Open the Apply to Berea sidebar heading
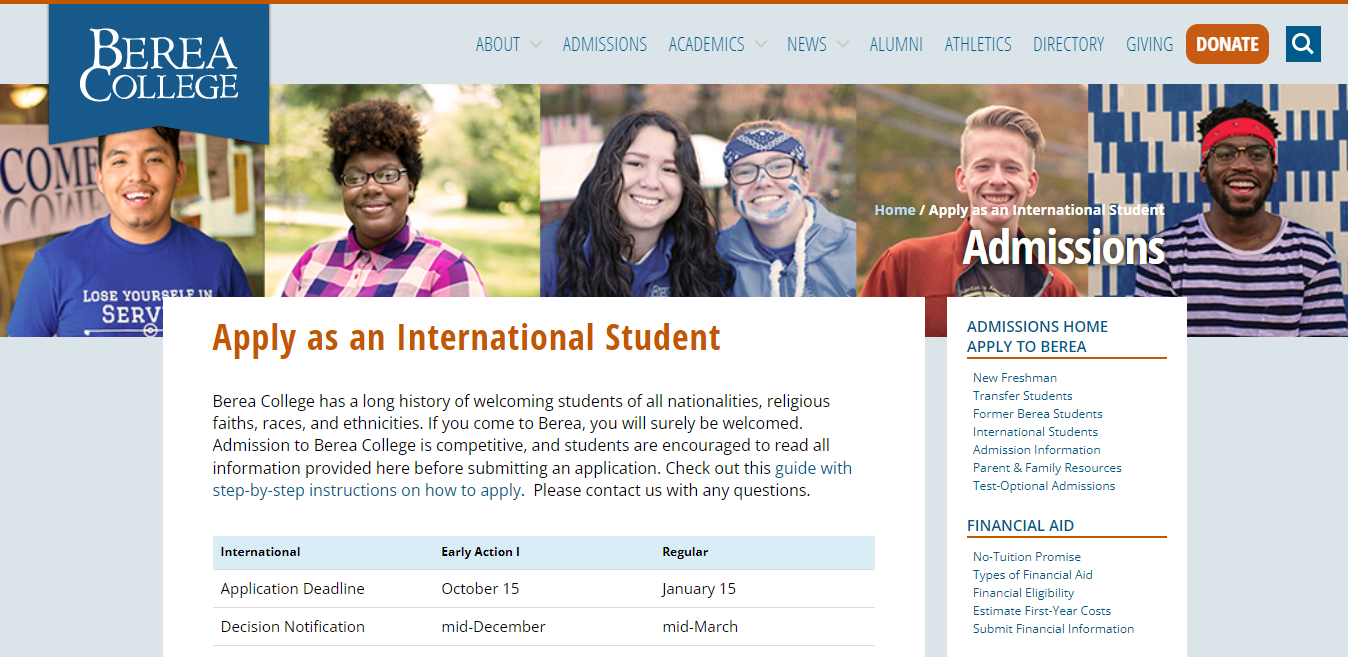The image size is (1348, 657). pyautogui.click(x=1026, y=346)
